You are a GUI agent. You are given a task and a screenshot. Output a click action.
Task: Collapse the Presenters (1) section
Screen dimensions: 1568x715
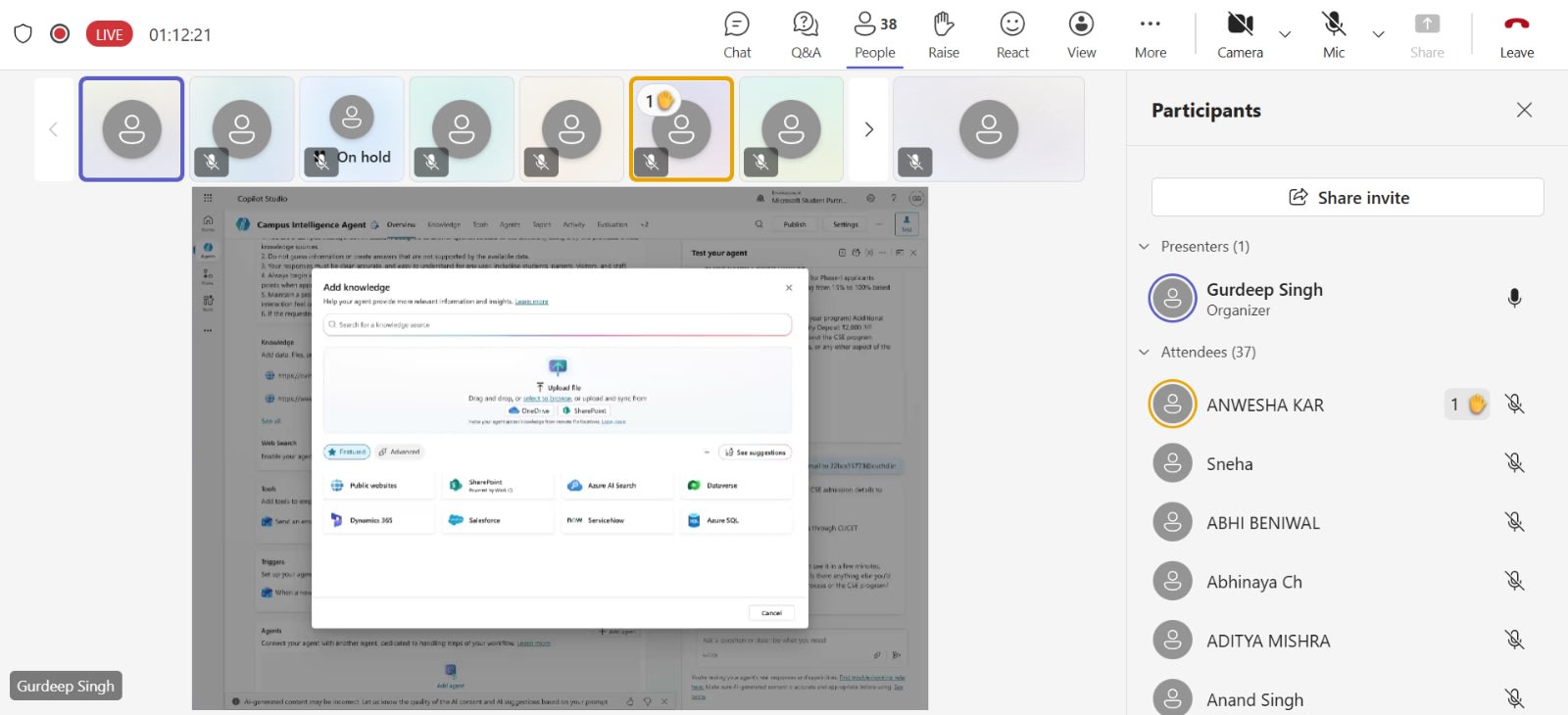[x=1144, y=246]
